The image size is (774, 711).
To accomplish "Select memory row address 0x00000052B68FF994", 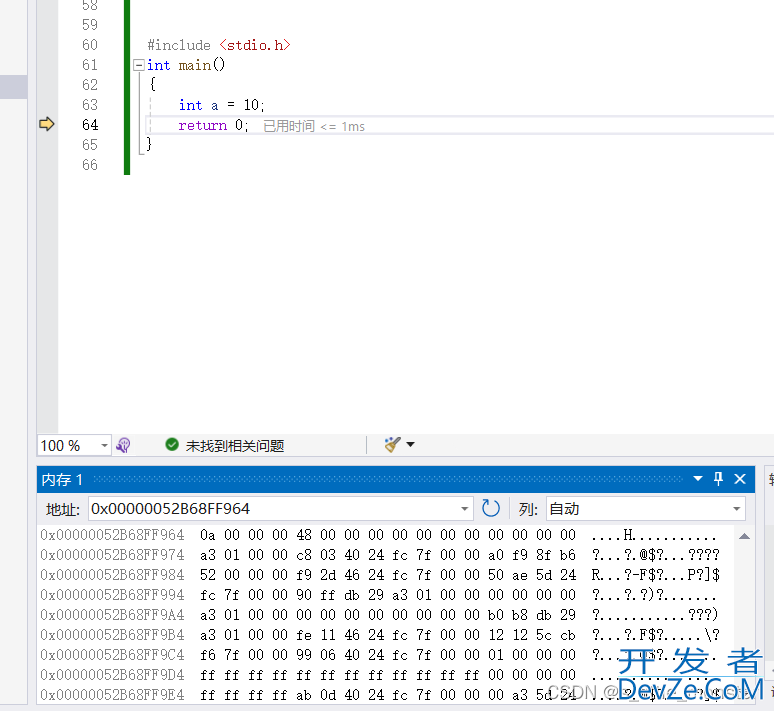I will tap(112, 595).
